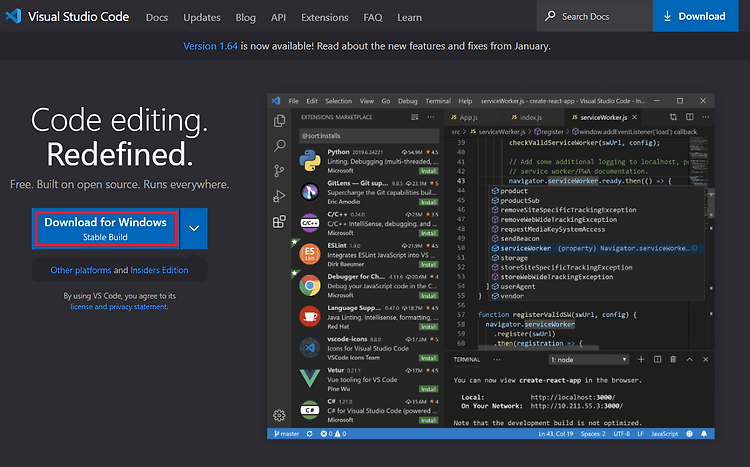750x467 pixels.
Task: Click the @sort:installs extension search box
Action: point(369,136)
